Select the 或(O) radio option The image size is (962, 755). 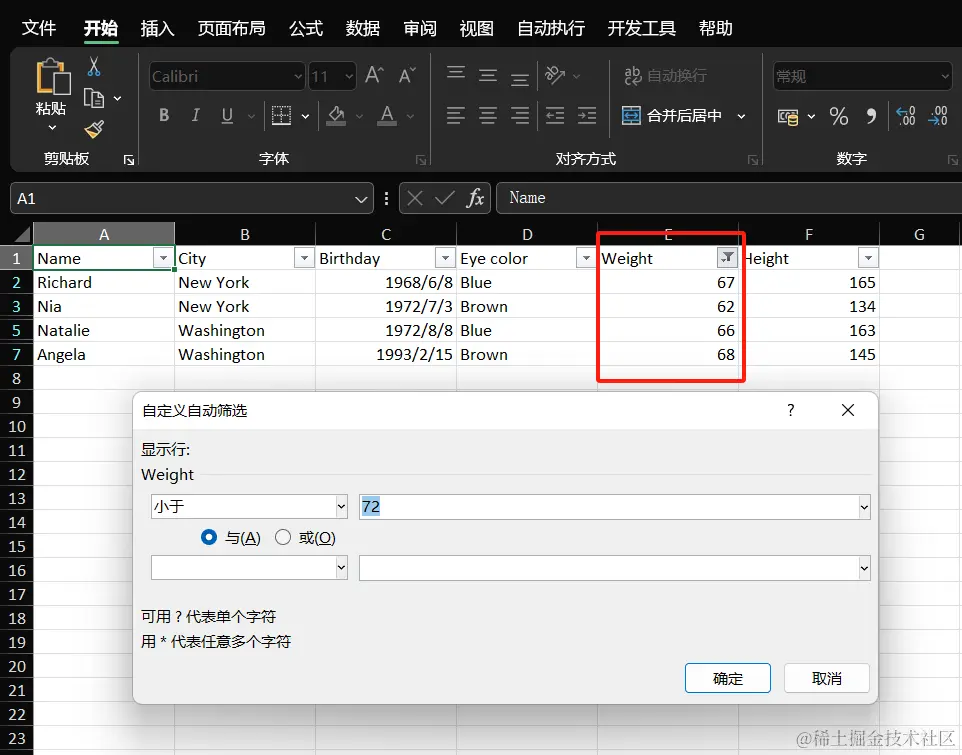283,537
